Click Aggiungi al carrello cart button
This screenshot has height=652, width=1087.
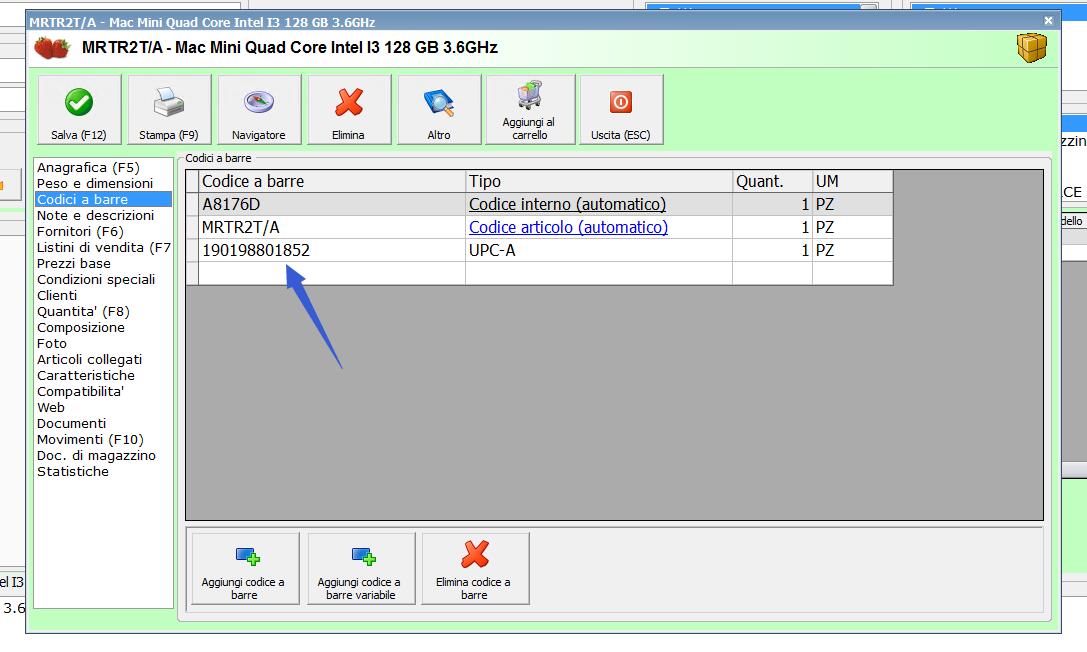click(x=530, y=109)
